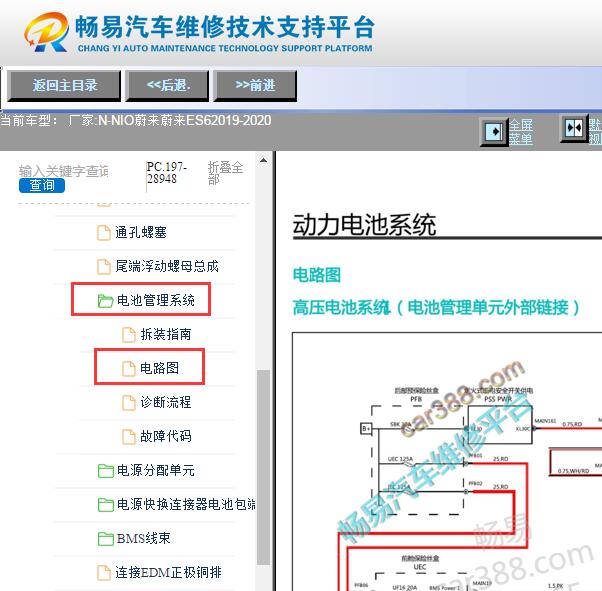Focus the 输入关键字查询 keyword search field
The height and width of the screenshot is (591, 602).
(64, 171)
